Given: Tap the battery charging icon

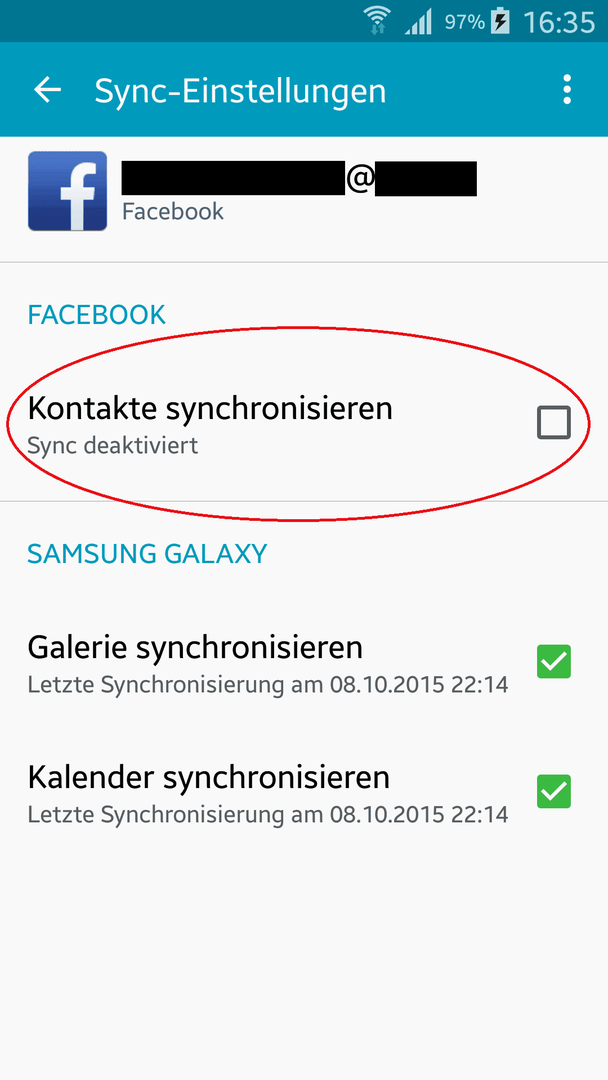Looking at the screenshot, I should click(x=501, y=22).
